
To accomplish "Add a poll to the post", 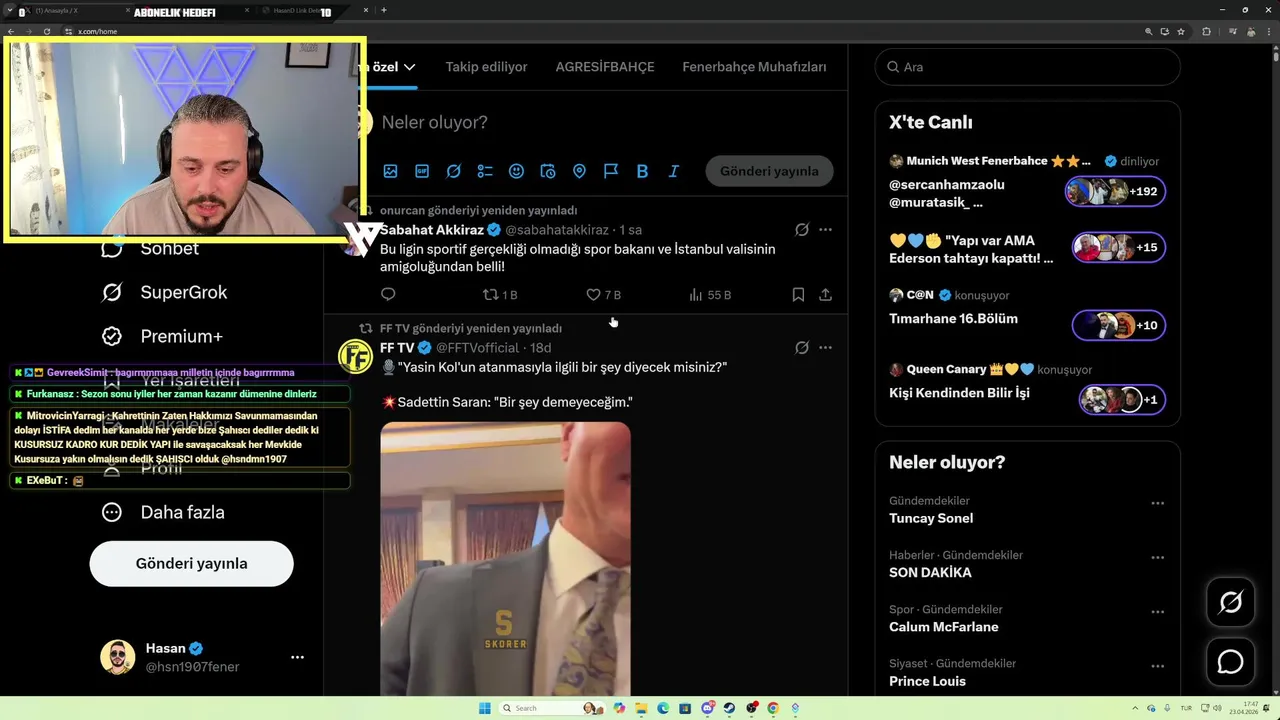I will coord(485,171).
